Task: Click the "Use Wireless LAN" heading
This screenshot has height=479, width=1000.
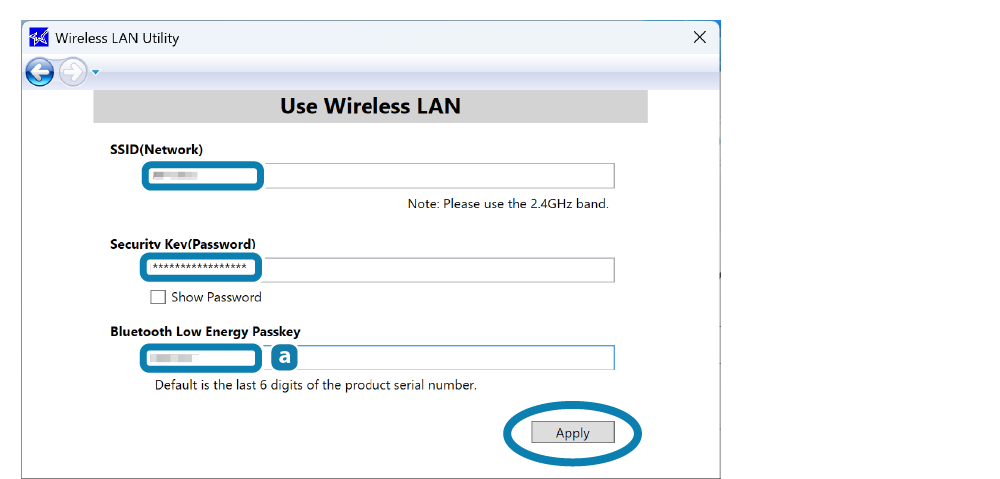Action: [370, 106]
